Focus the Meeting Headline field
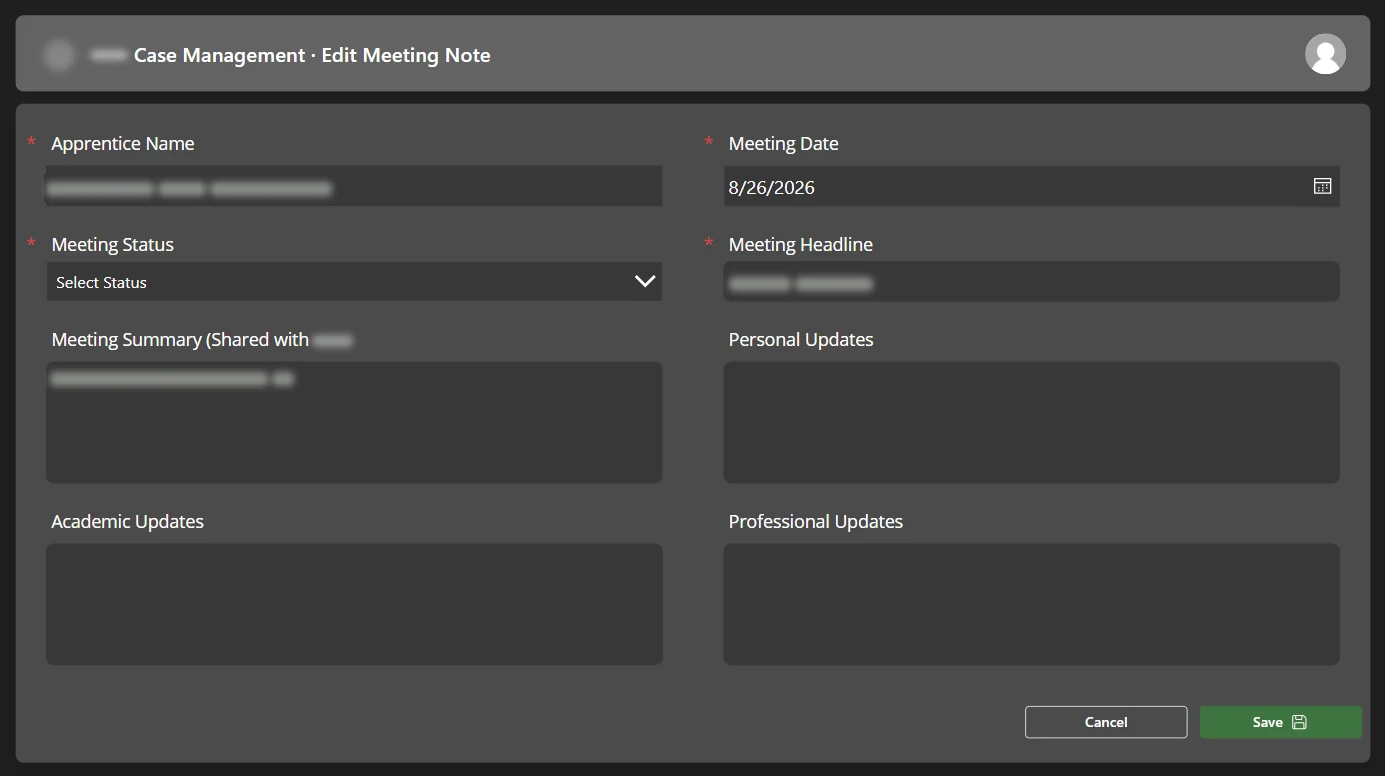 pos(1031,282)
